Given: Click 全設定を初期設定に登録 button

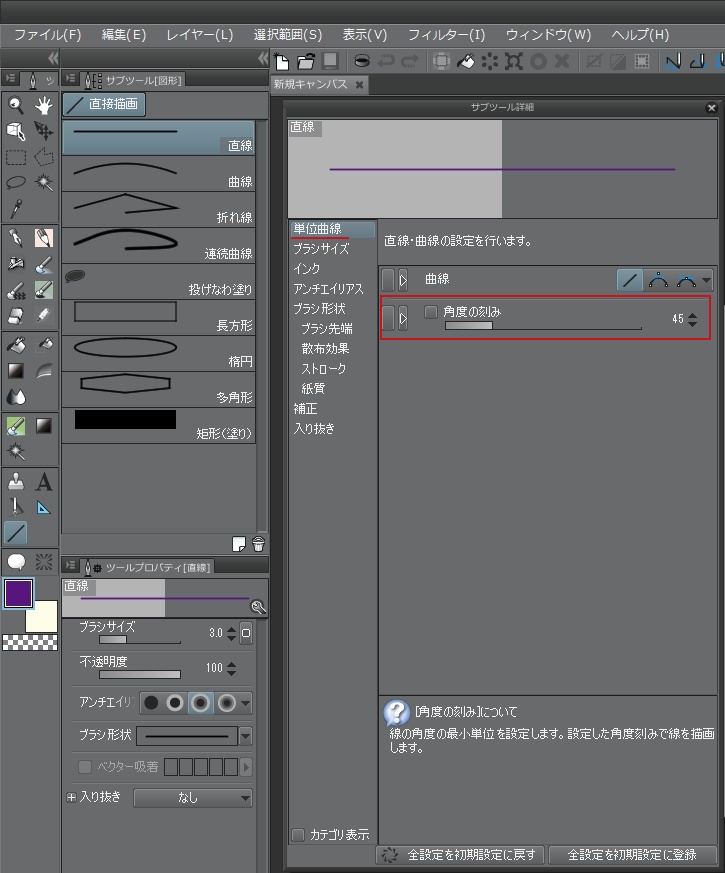Looking at the screenshot, I should tap(632, 855).
